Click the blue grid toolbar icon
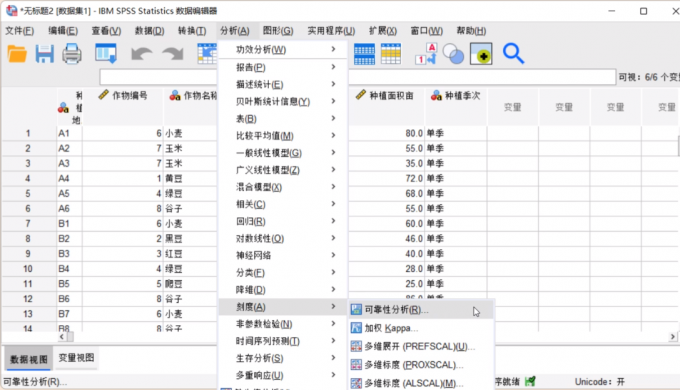Screen dimensions: 680x390 coord(364,54)
